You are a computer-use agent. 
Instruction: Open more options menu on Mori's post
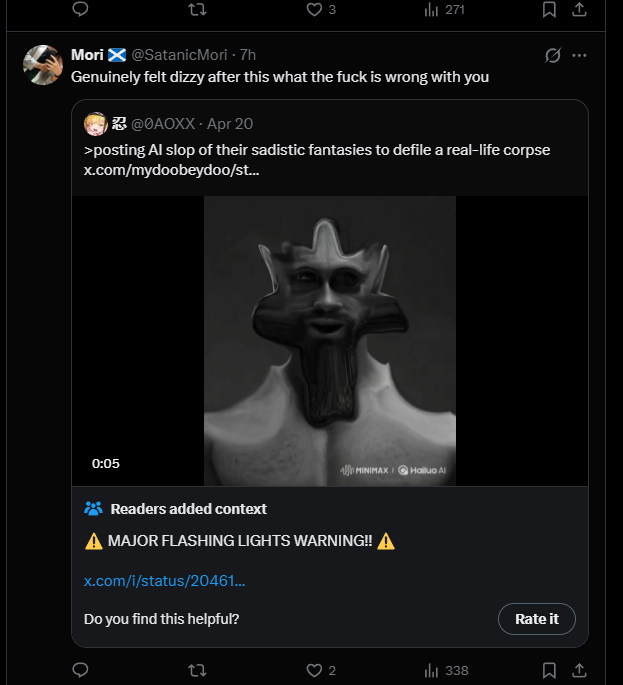click(580, 55)
